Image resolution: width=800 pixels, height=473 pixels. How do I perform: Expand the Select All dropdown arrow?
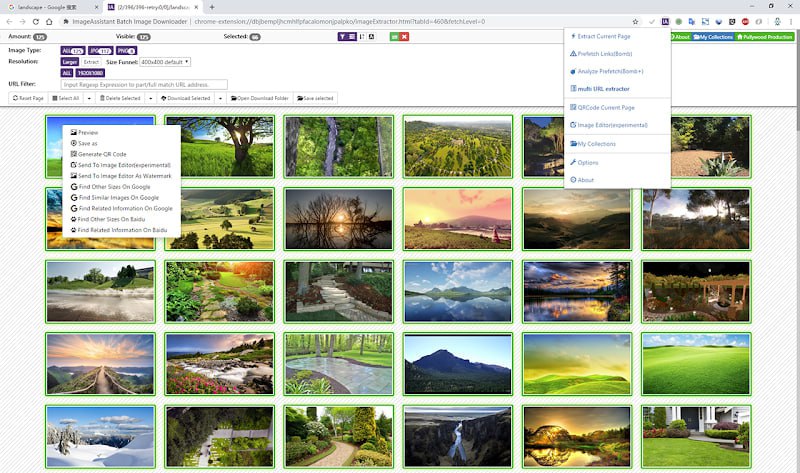pyautogui.click(x=88, y=98)
